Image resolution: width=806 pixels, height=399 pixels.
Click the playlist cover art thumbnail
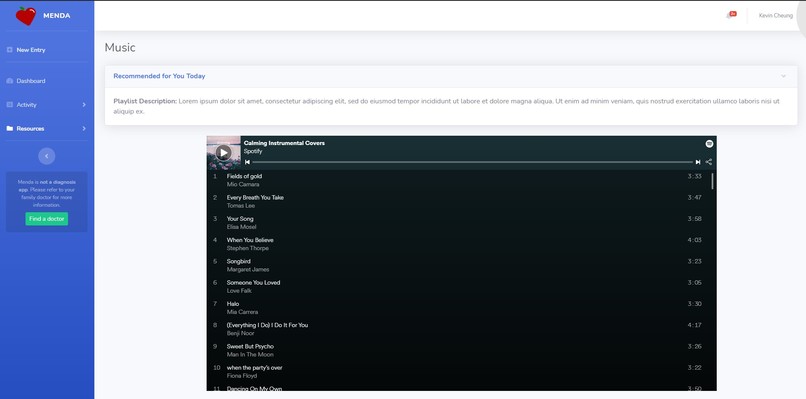[224, 153]
